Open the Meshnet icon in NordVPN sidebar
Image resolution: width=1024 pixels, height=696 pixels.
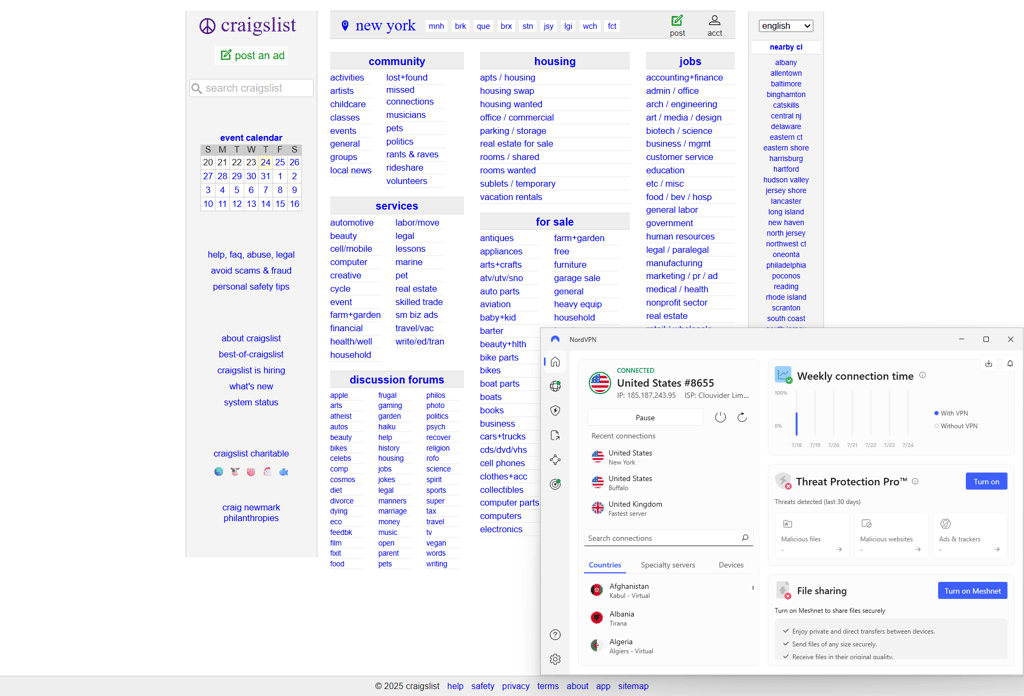555,460
